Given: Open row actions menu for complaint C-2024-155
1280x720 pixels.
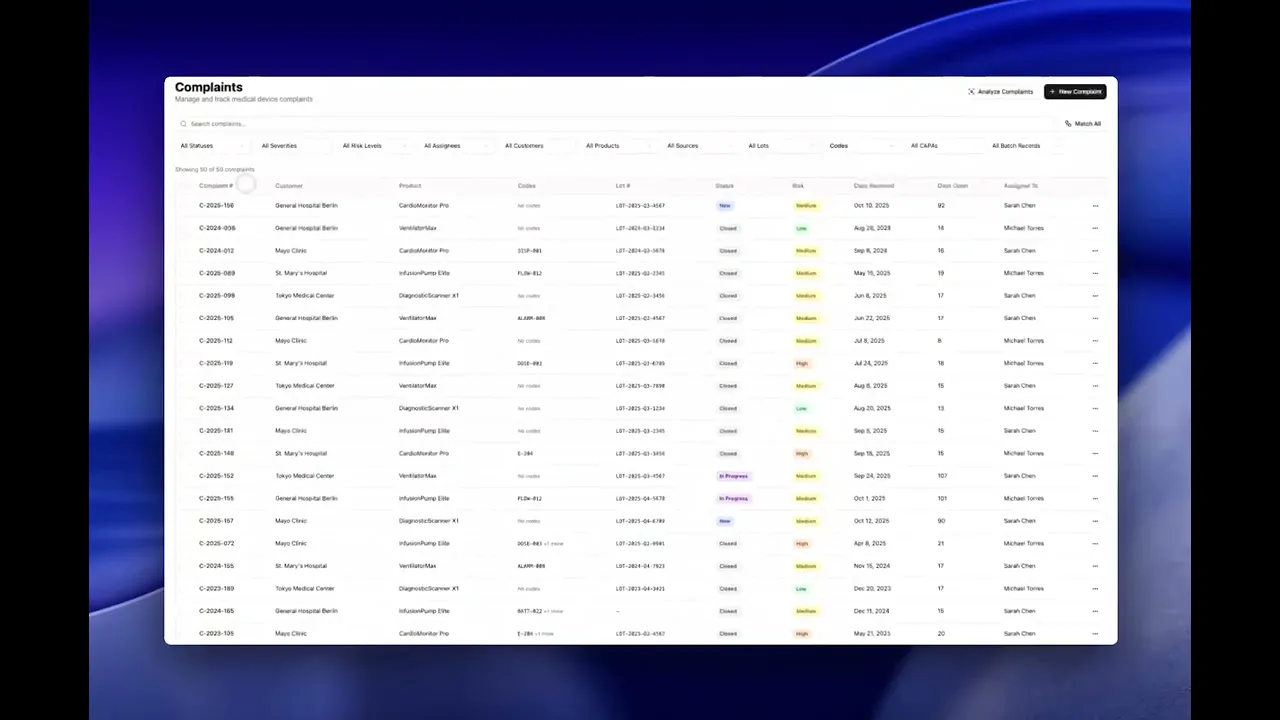Looking at the screenshot, I should click(1095, 566).
